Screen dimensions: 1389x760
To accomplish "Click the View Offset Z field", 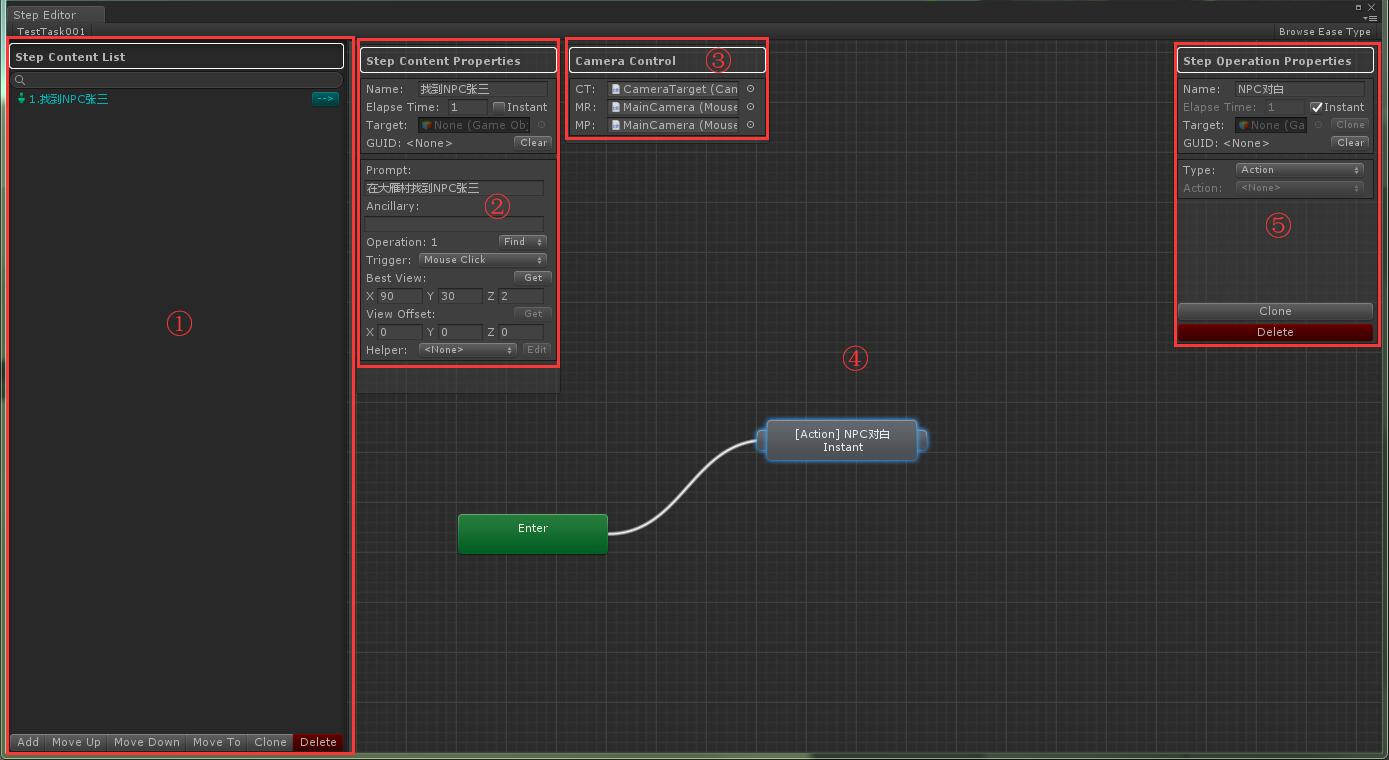I will (521, 332).
